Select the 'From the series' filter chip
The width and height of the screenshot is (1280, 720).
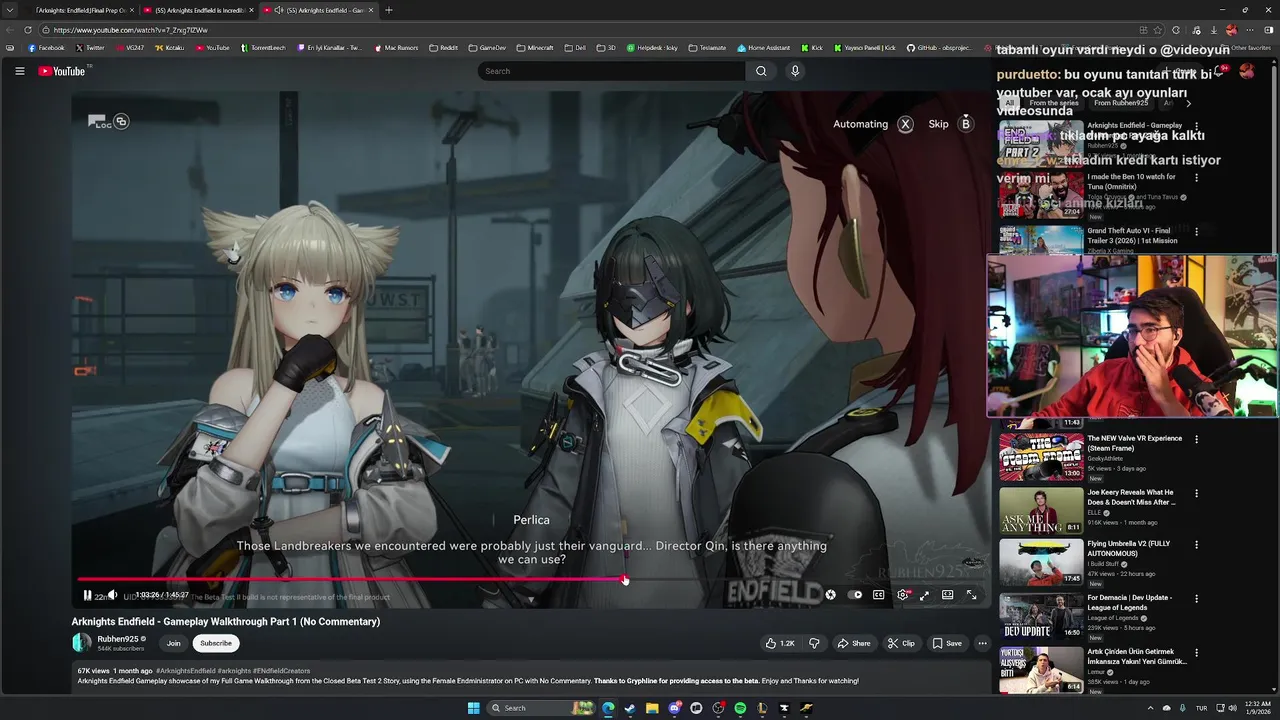[1054, 103]
